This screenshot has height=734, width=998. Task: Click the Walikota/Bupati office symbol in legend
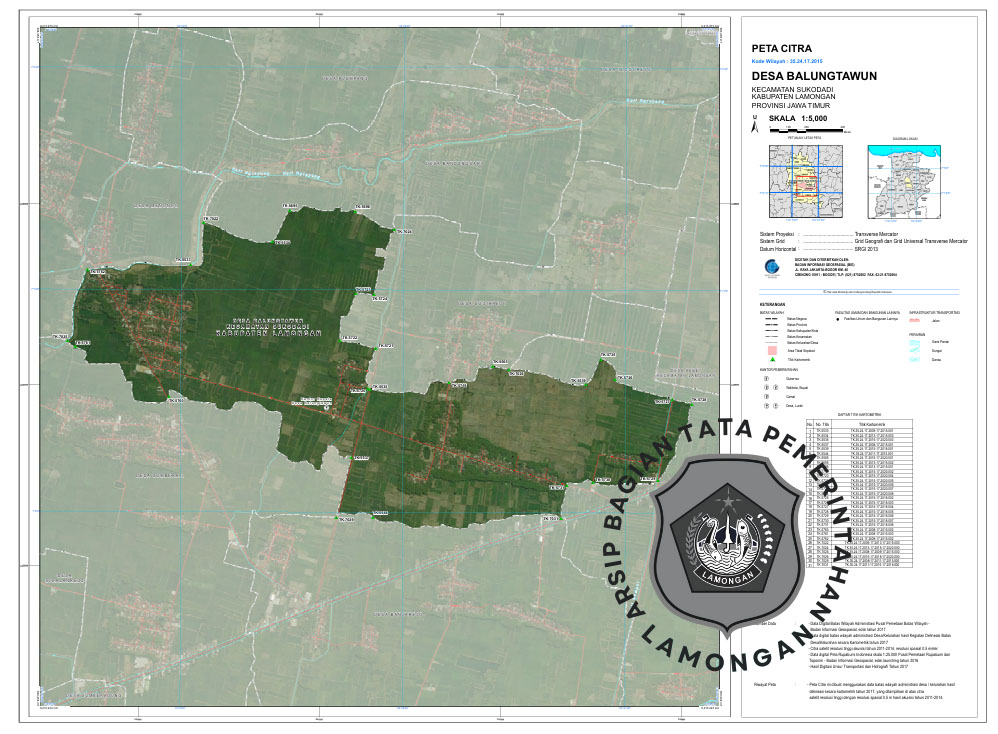click(x=766, y=388)
